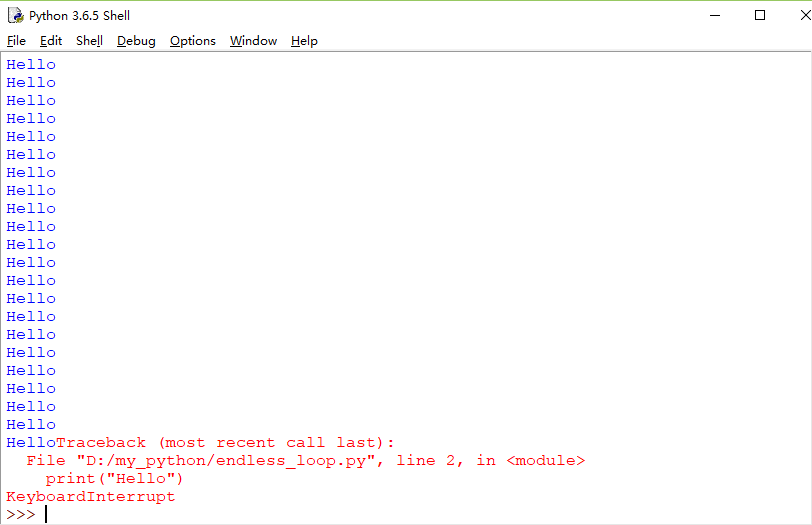The image size is (812, 525).
Task: Minimize the Python Shell window
Action: (x=715, y=16)
